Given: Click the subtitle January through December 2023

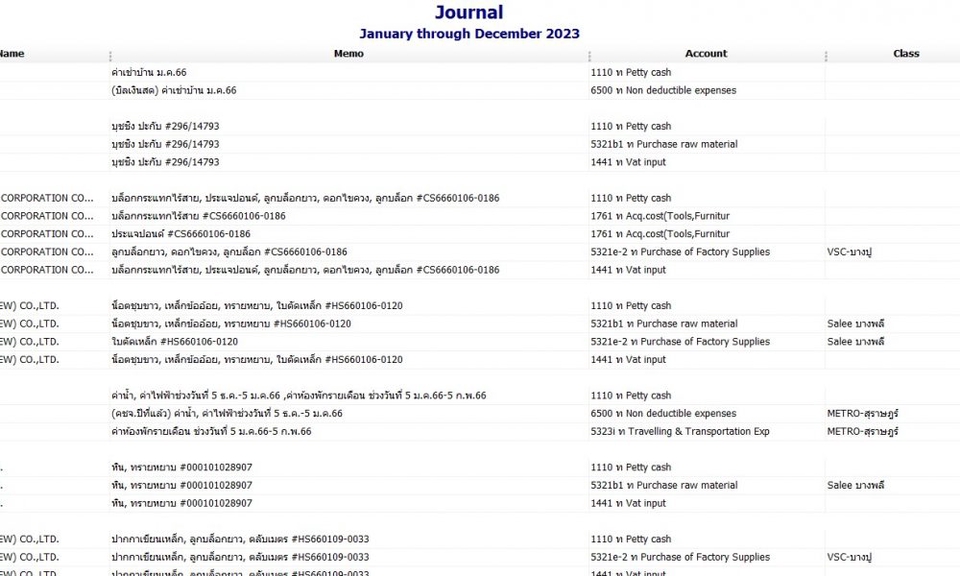Looking at the screenshot, I should (x=469, y=34).
